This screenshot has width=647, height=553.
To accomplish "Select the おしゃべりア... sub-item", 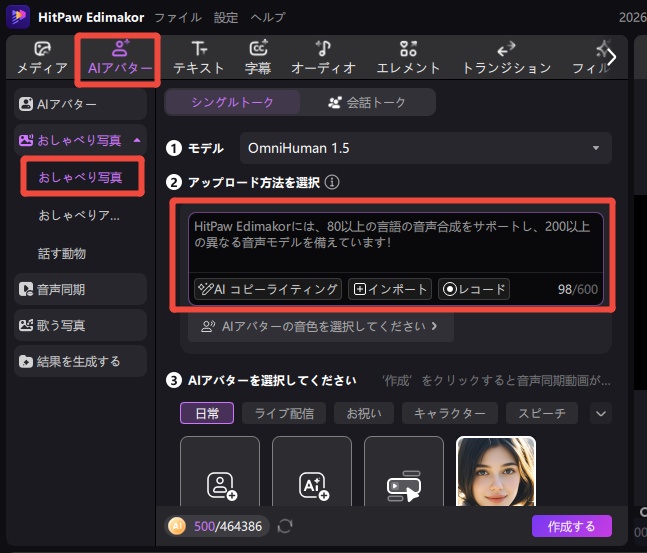I will [x=79, y=215].
